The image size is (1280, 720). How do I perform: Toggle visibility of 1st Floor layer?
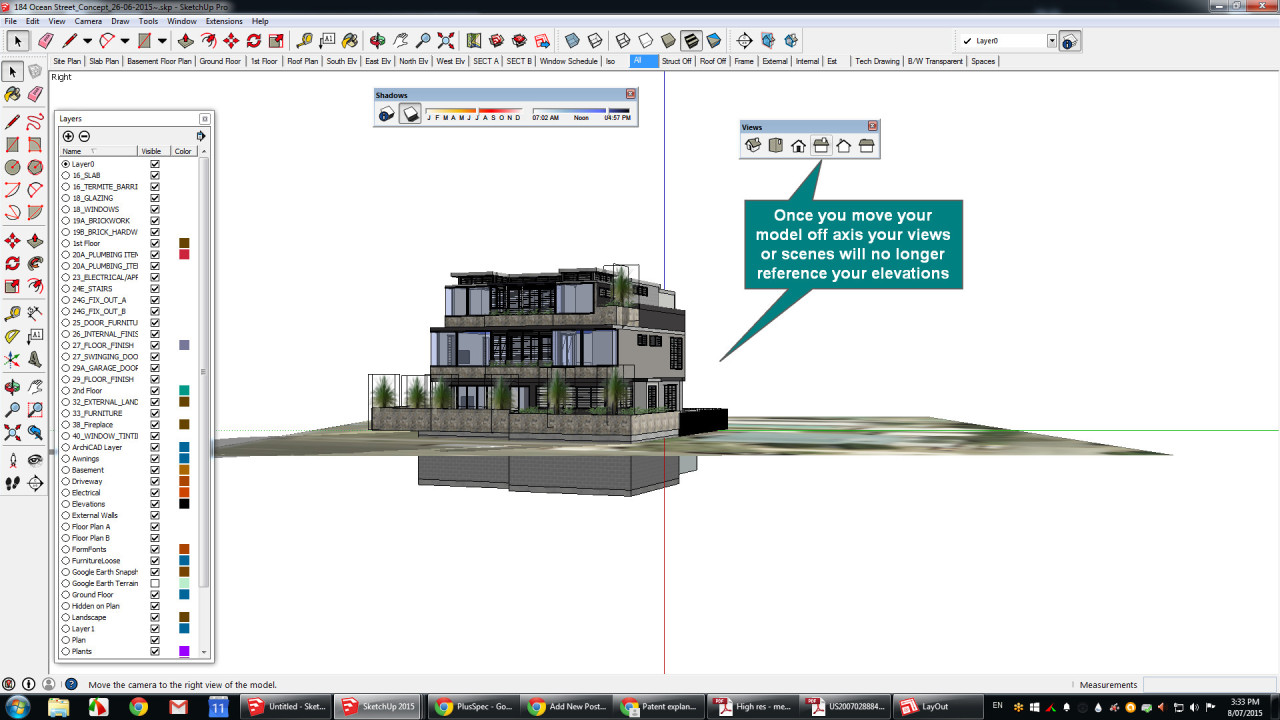pos(155,243)
